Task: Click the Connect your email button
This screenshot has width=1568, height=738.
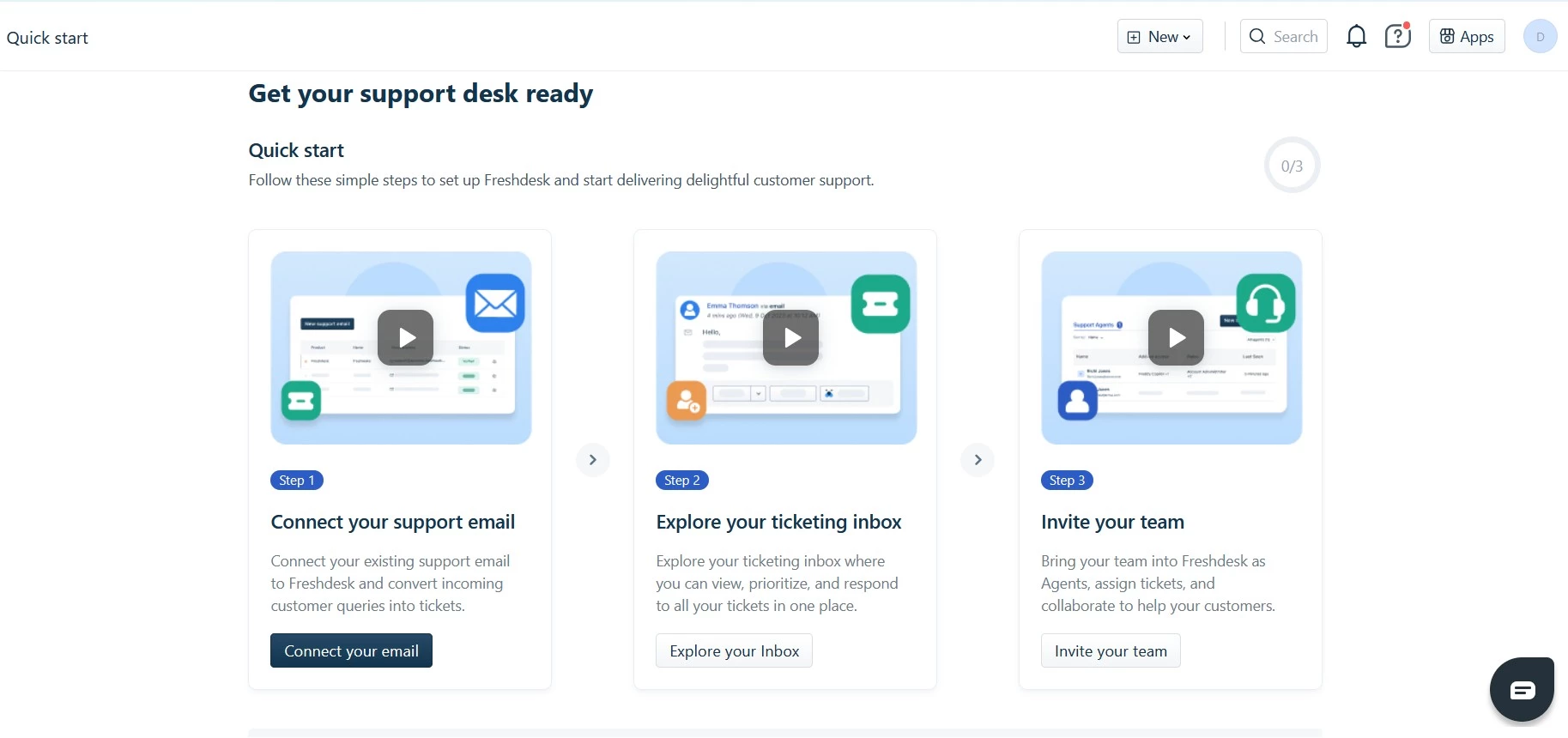Action: click(x=351, y=650)
